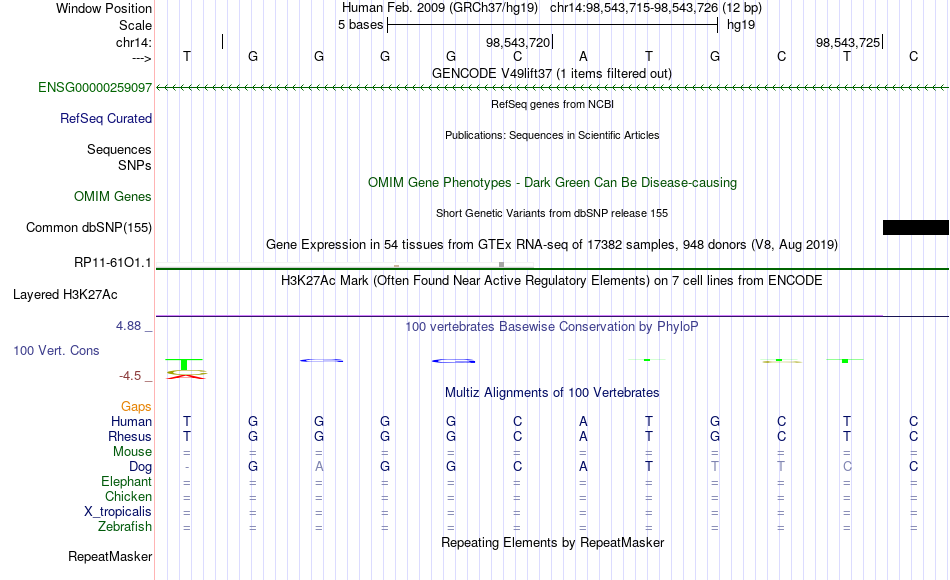
Task: Click the 4.88 PhyloP upper limit value
Action: [128, 326]
